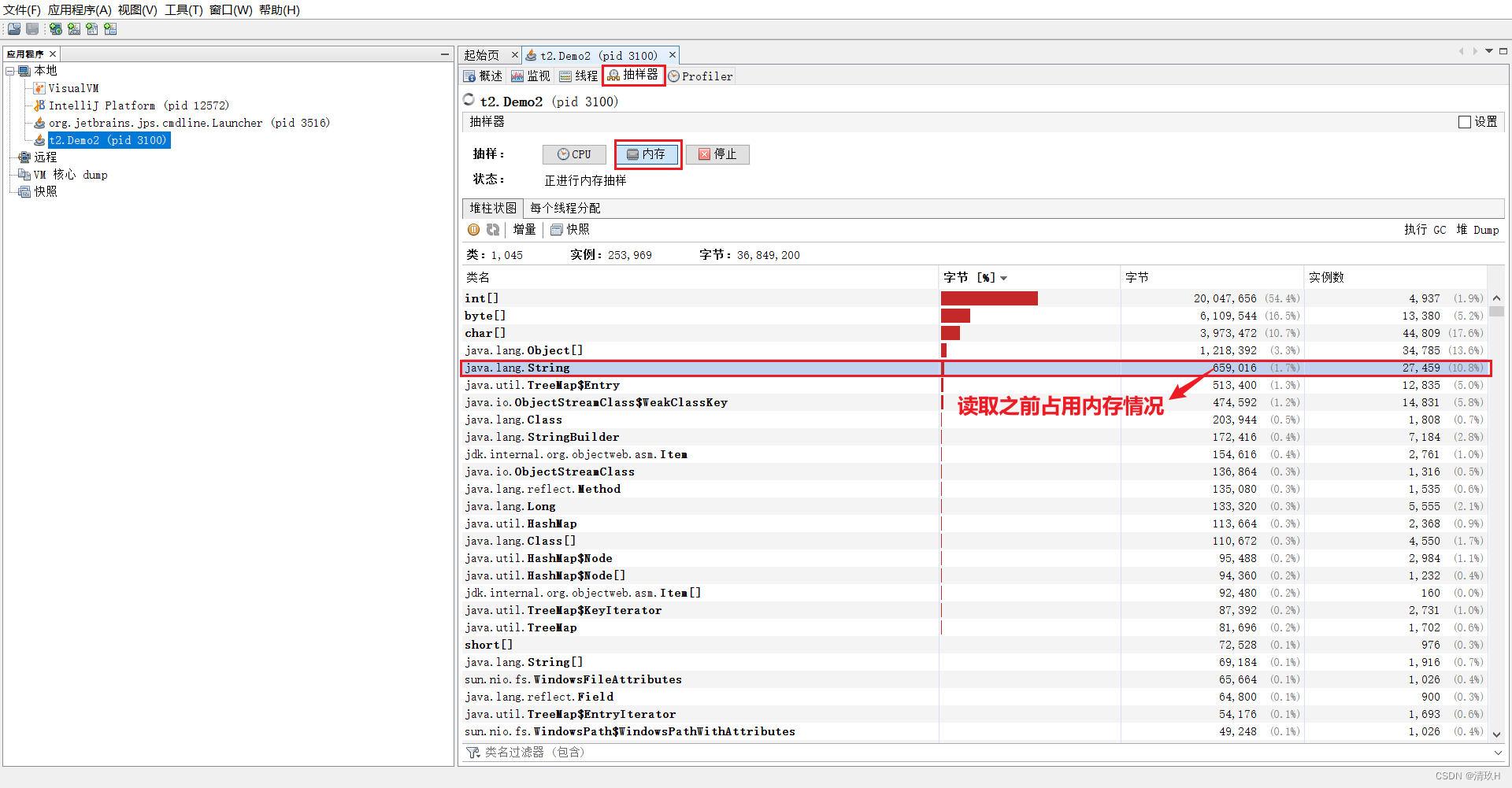Open the document list dropdown arrow at top right
This screenshot has width=1512, height=788.
tap(1489, 51)
